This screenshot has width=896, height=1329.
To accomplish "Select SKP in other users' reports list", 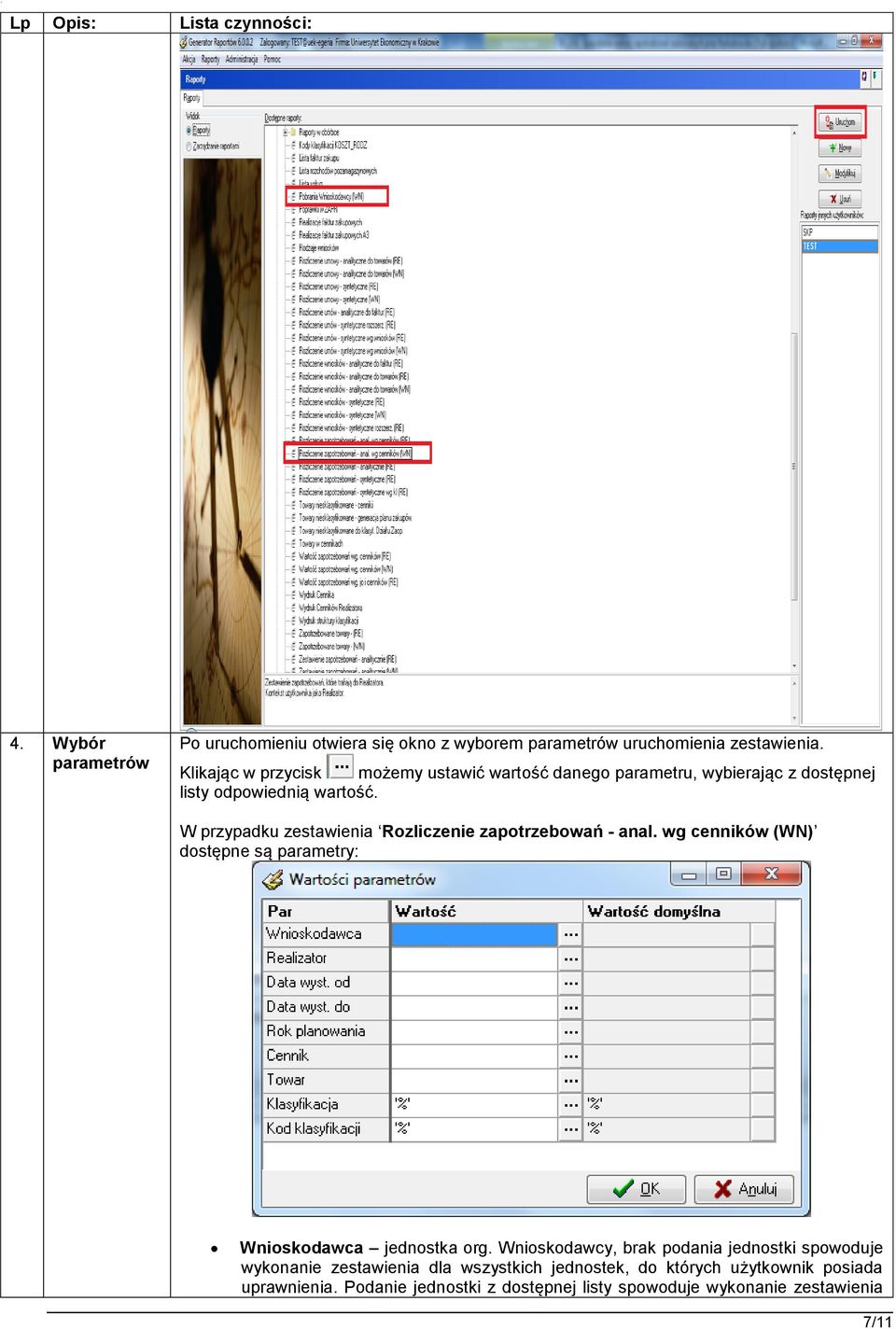I will coord(840,232).
